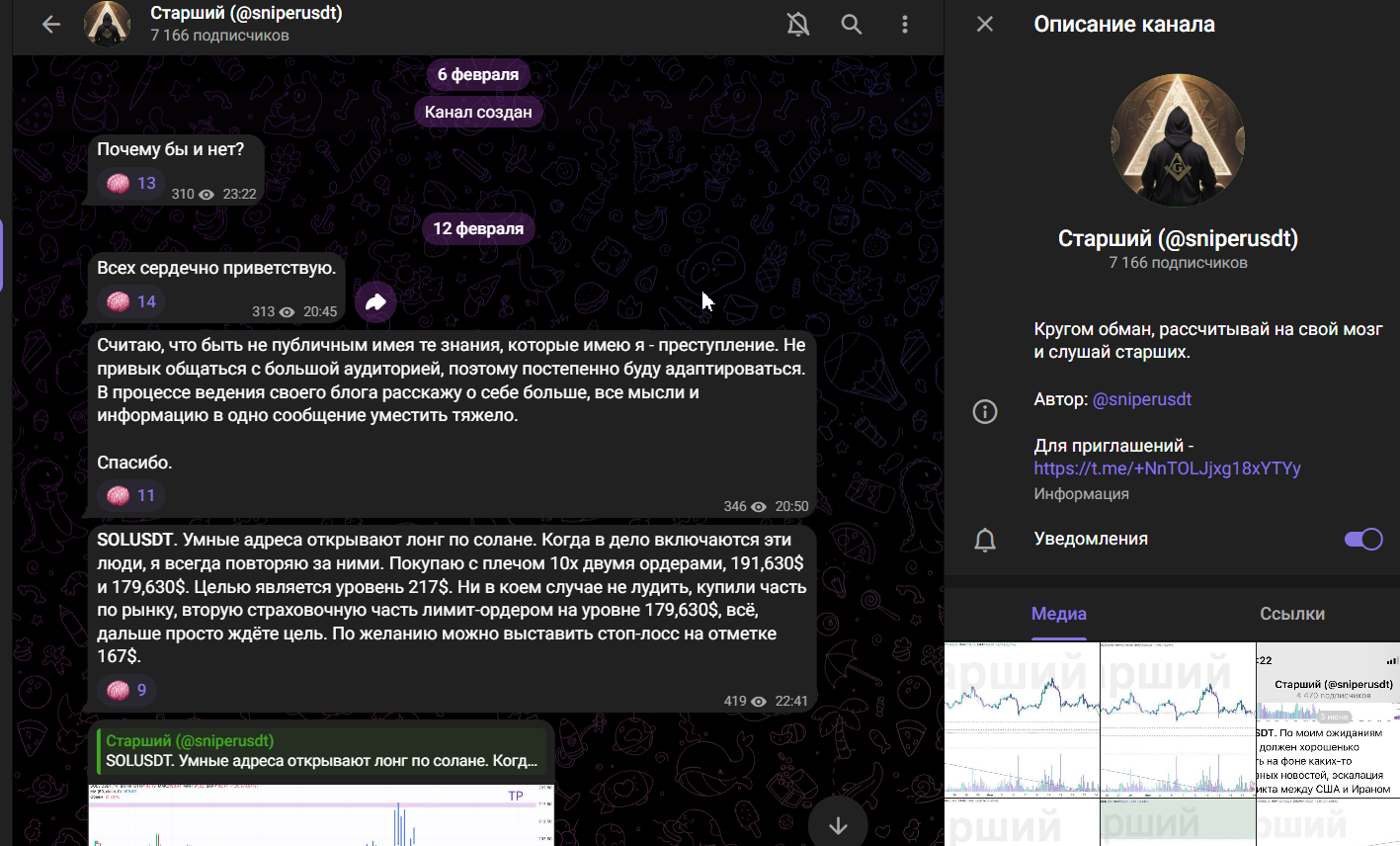Viewport: 1400px width, 846px height.
Task: Go back using the left arrow
Action: pos(51,25)
